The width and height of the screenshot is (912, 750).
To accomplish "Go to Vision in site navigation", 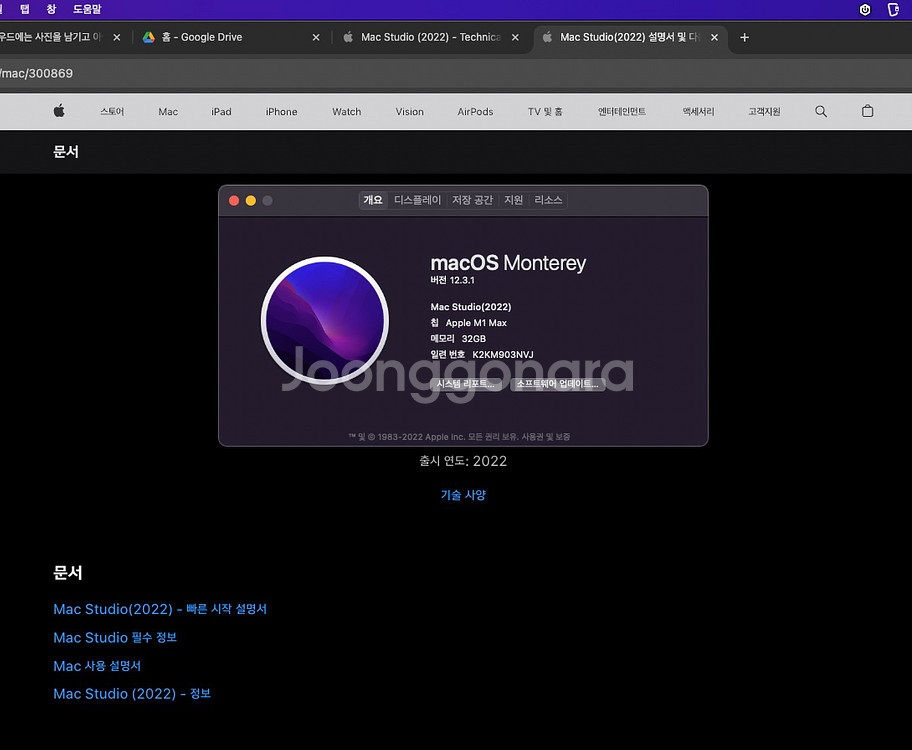I will click(409, 112).
